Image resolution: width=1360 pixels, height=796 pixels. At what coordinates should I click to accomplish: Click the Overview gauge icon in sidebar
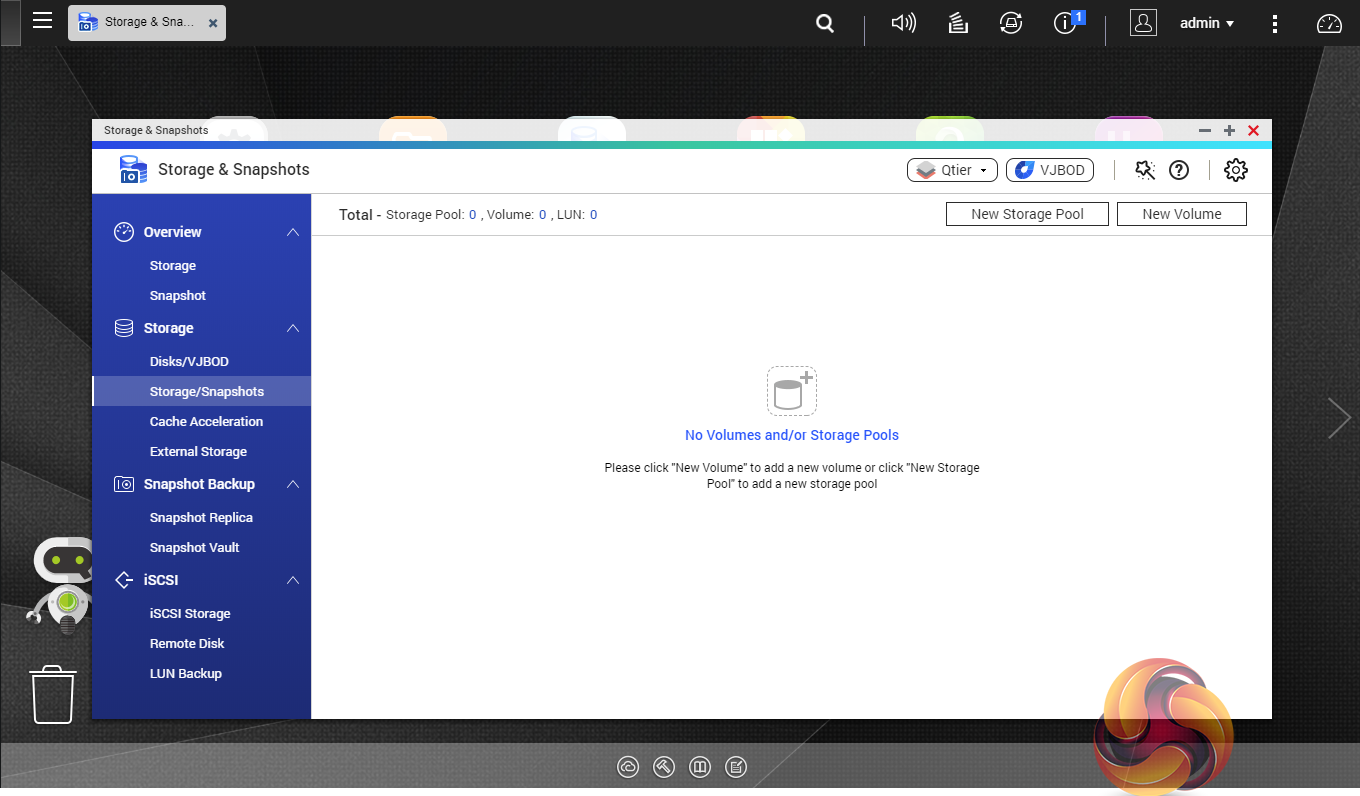(124, 232)
